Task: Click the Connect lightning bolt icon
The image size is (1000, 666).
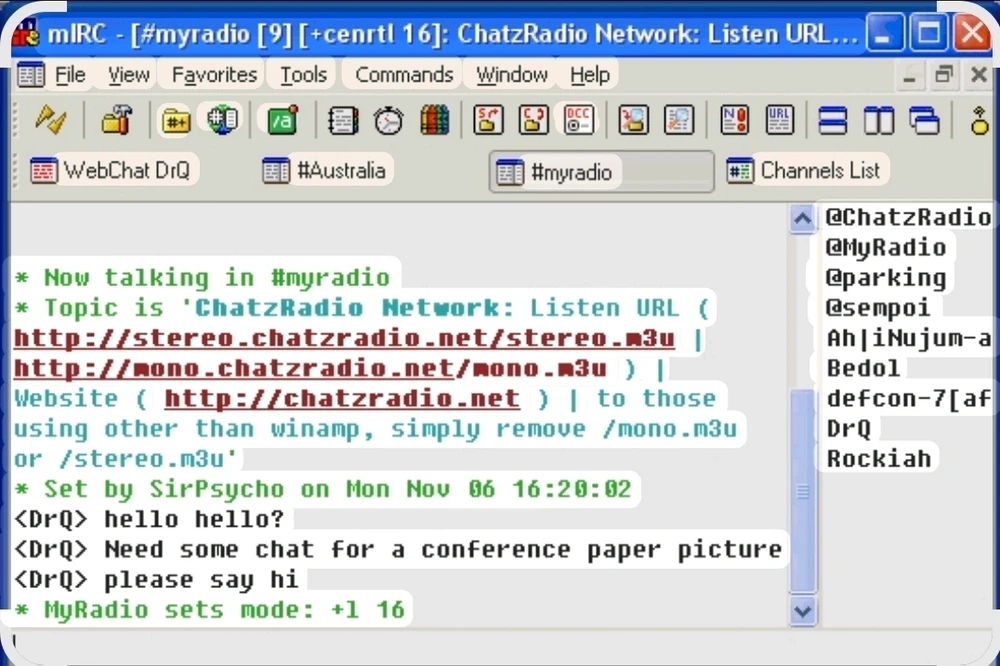Action: [x=50, y=120]
